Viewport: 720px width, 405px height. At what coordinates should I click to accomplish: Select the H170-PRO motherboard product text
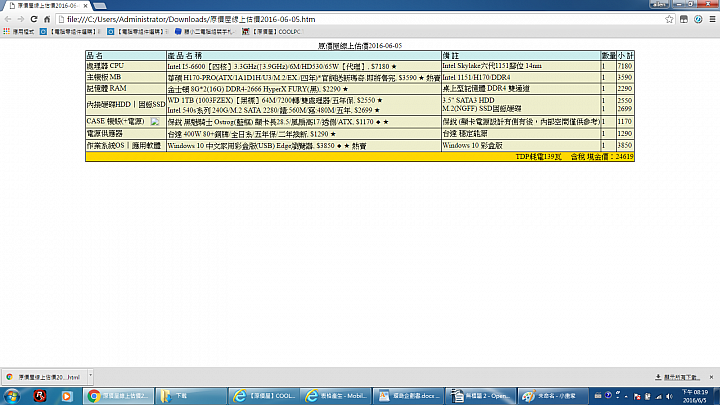point(304,78)
